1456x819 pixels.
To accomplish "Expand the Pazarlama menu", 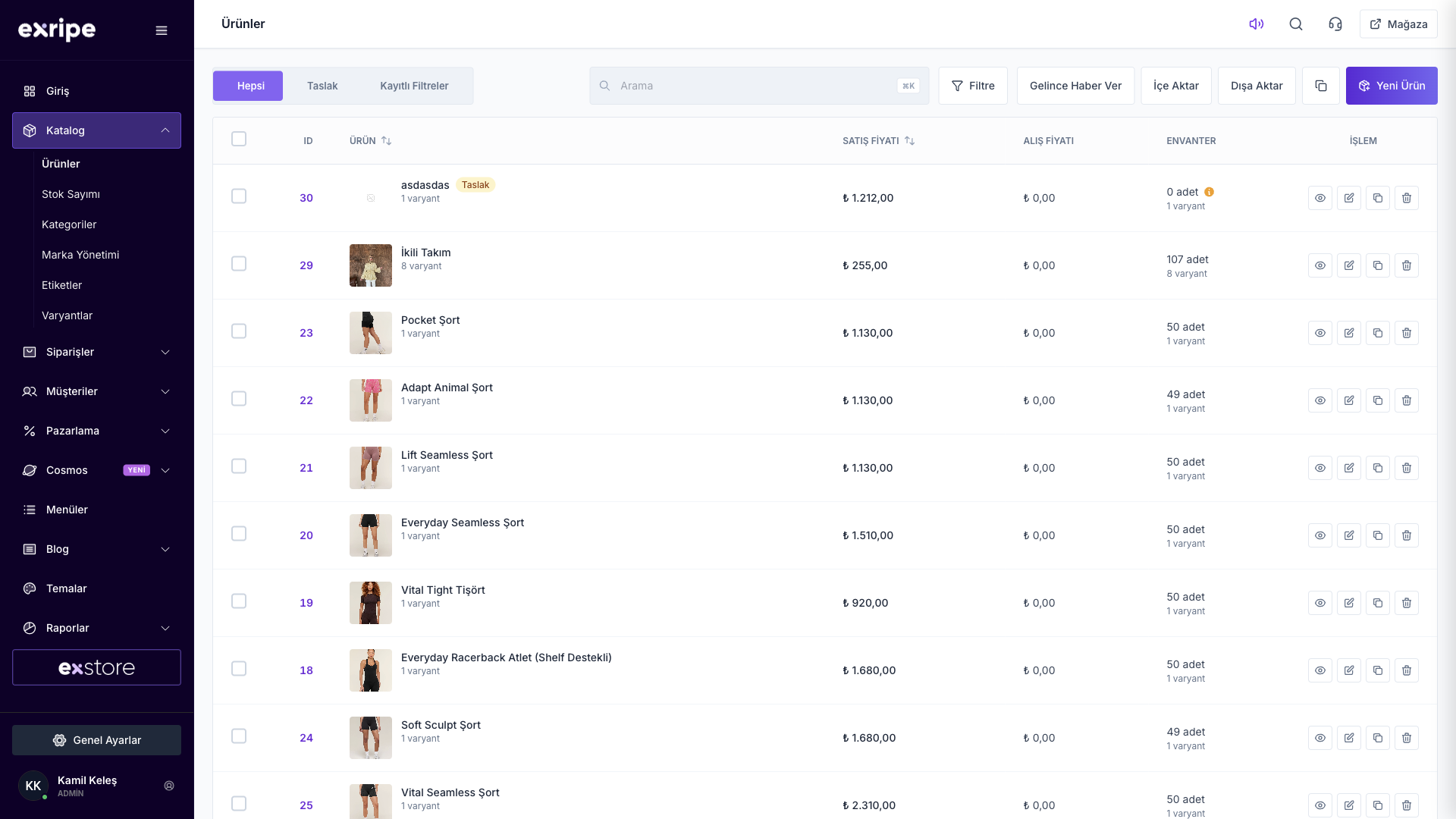I will pos(96,431).
